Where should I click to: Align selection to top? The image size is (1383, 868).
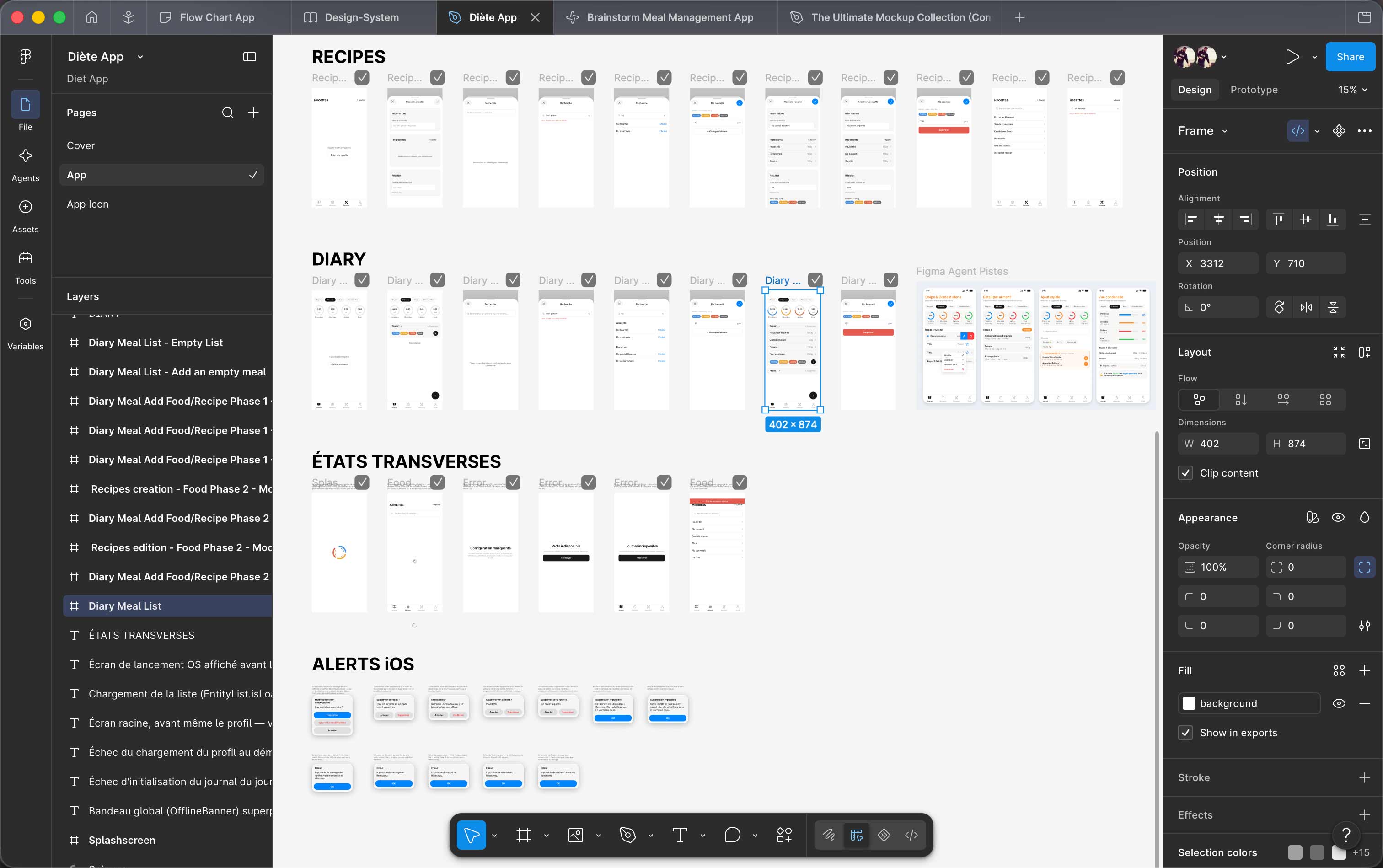coord(1279,220)
